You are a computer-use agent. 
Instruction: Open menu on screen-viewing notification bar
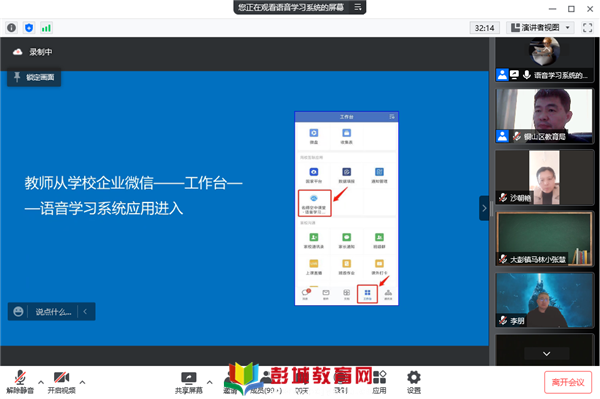pyautogui.click(x=357, y=7)
